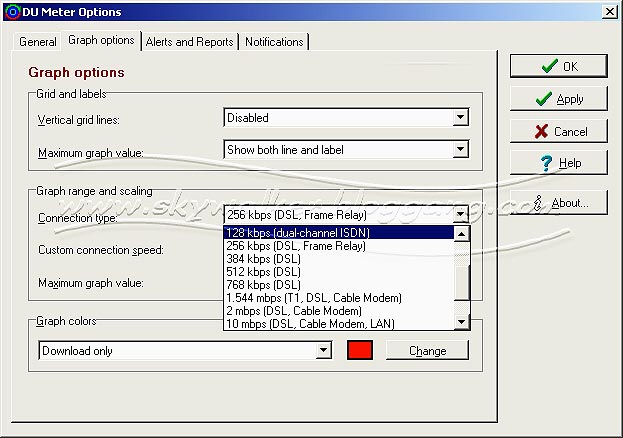Image resolution: width=623 pixels, height=438 pixels.
Task: Confirm settings with the OK button
Action: click(559, 66)
